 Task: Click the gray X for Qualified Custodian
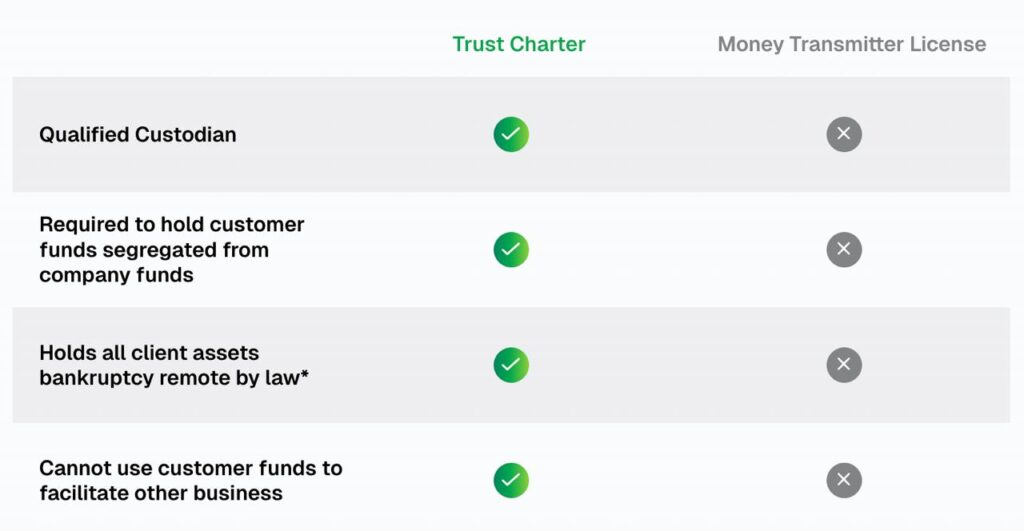(x=844, y=135)
